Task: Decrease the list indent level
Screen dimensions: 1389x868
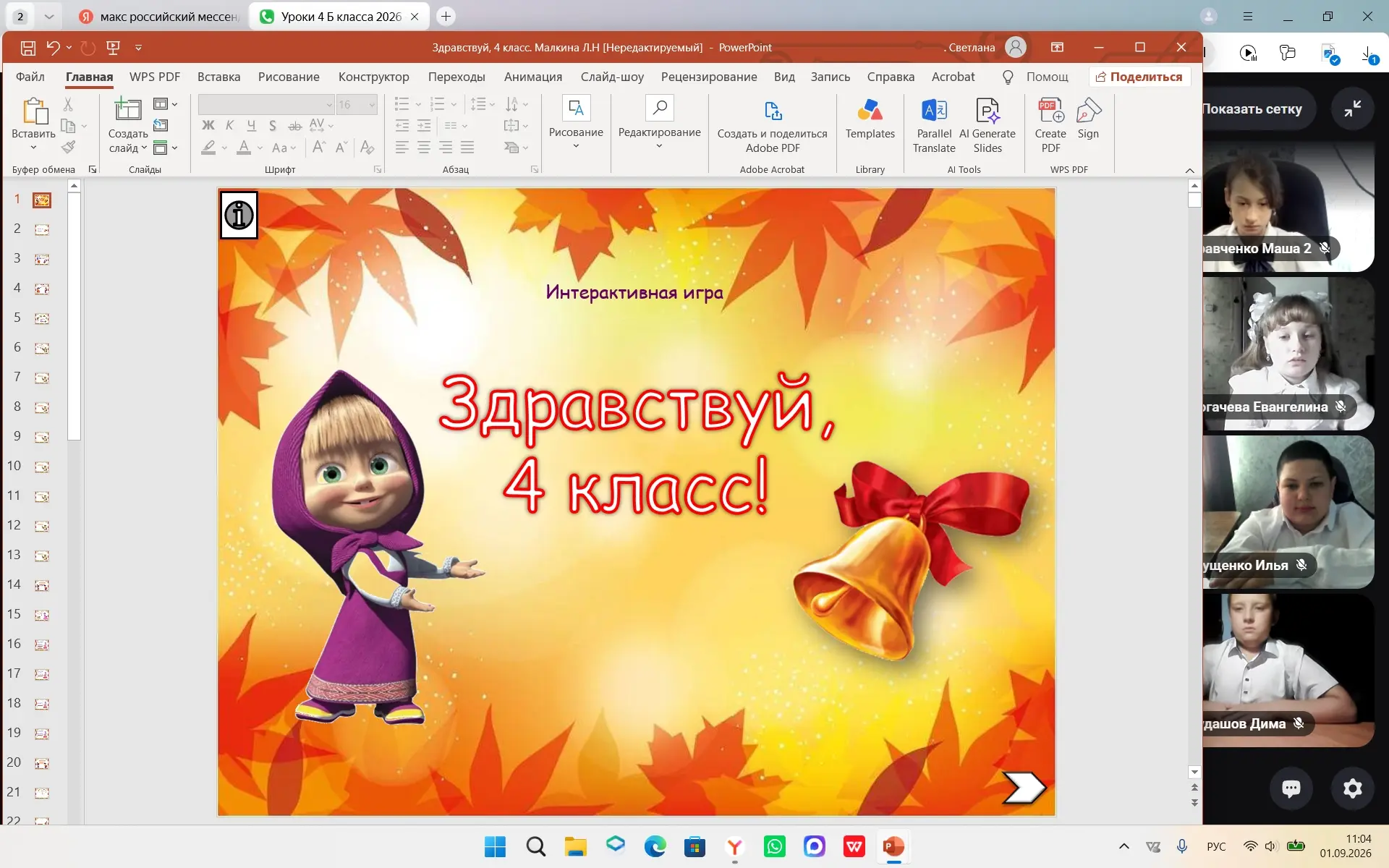Action: [x=402, y=126]
